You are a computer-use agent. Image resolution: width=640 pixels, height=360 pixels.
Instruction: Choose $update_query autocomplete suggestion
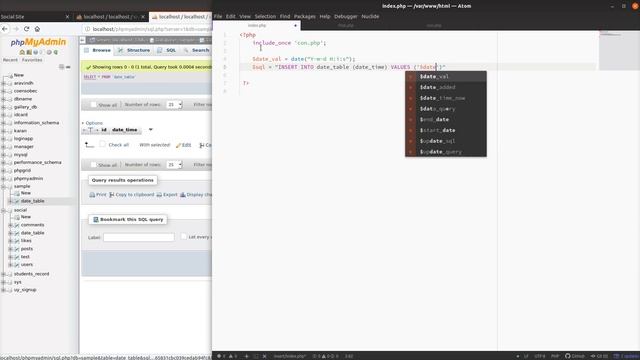[x=446, y=151]
